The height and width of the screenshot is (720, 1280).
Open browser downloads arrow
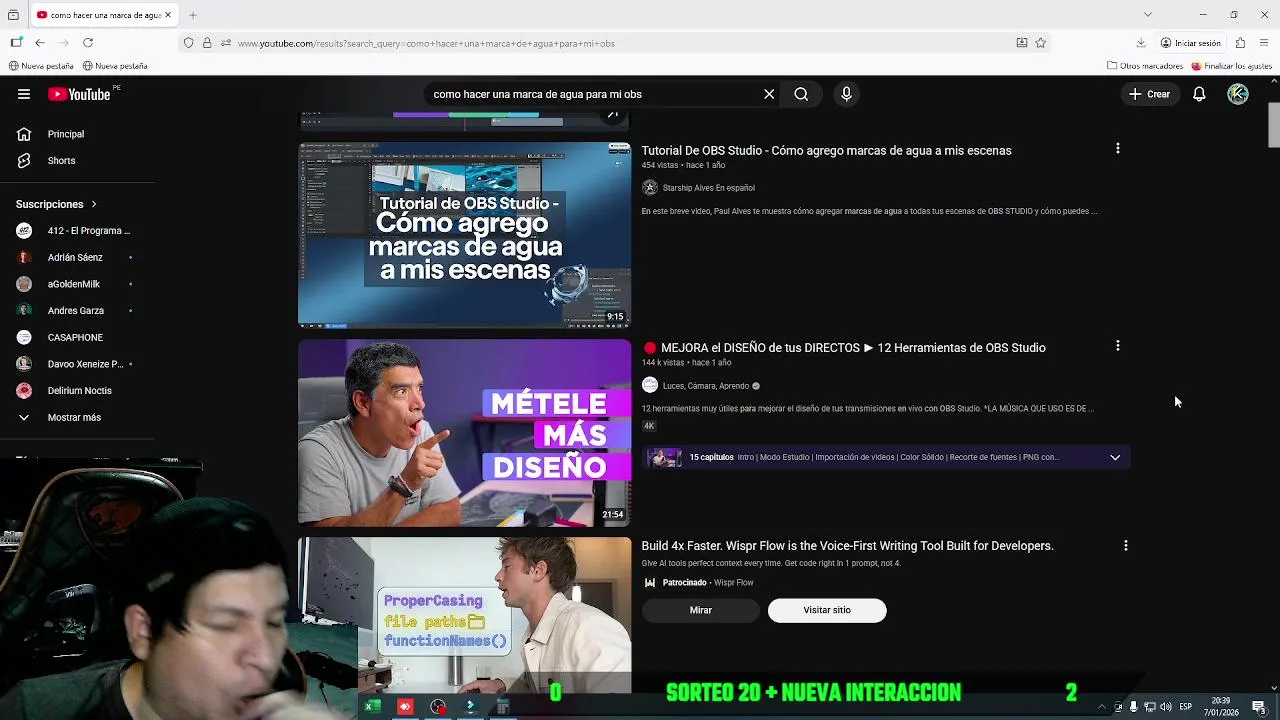(x=1141, y=43)
